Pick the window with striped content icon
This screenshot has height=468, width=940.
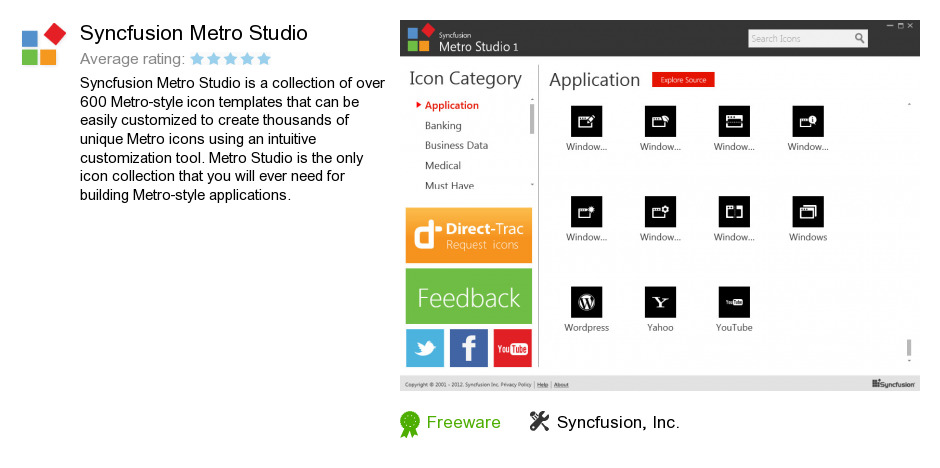click(734, 121)
